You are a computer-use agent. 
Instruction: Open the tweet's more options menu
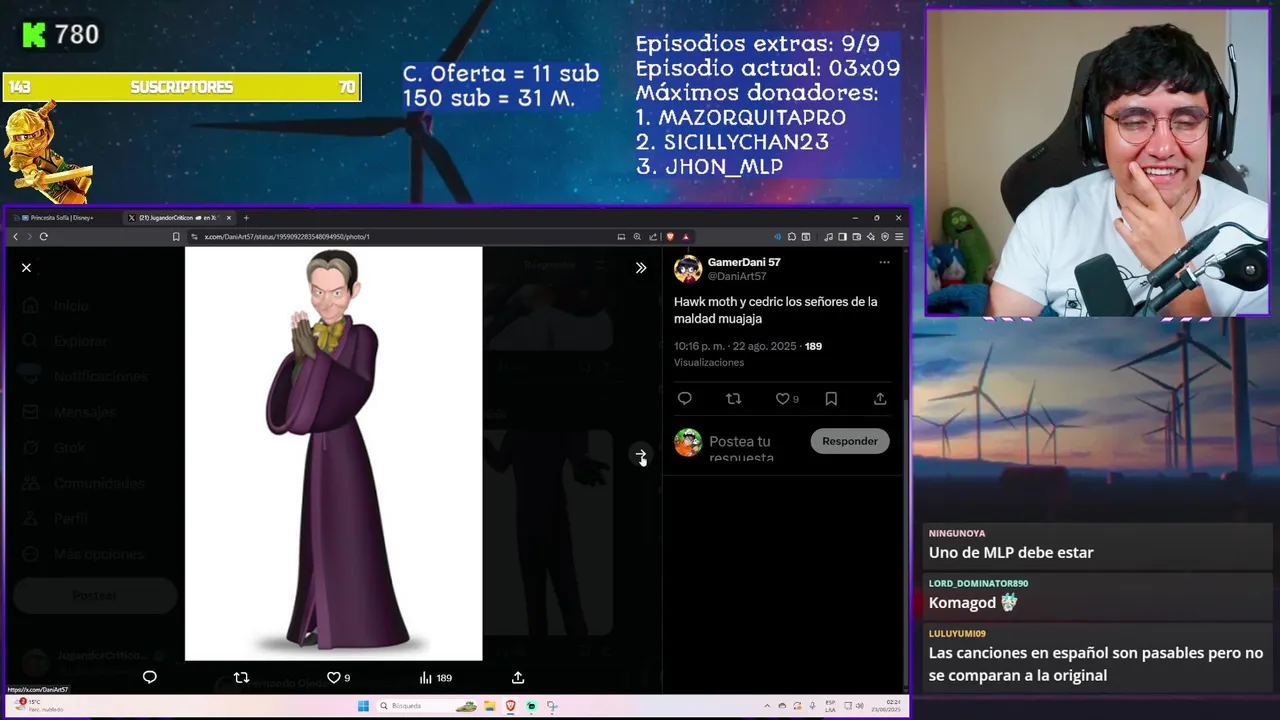click(884, 262)
